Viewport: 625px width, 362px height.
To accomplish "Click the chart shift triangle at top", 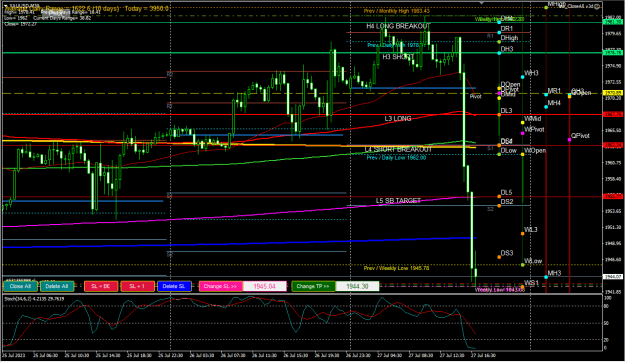I will [x=482, y=3].
